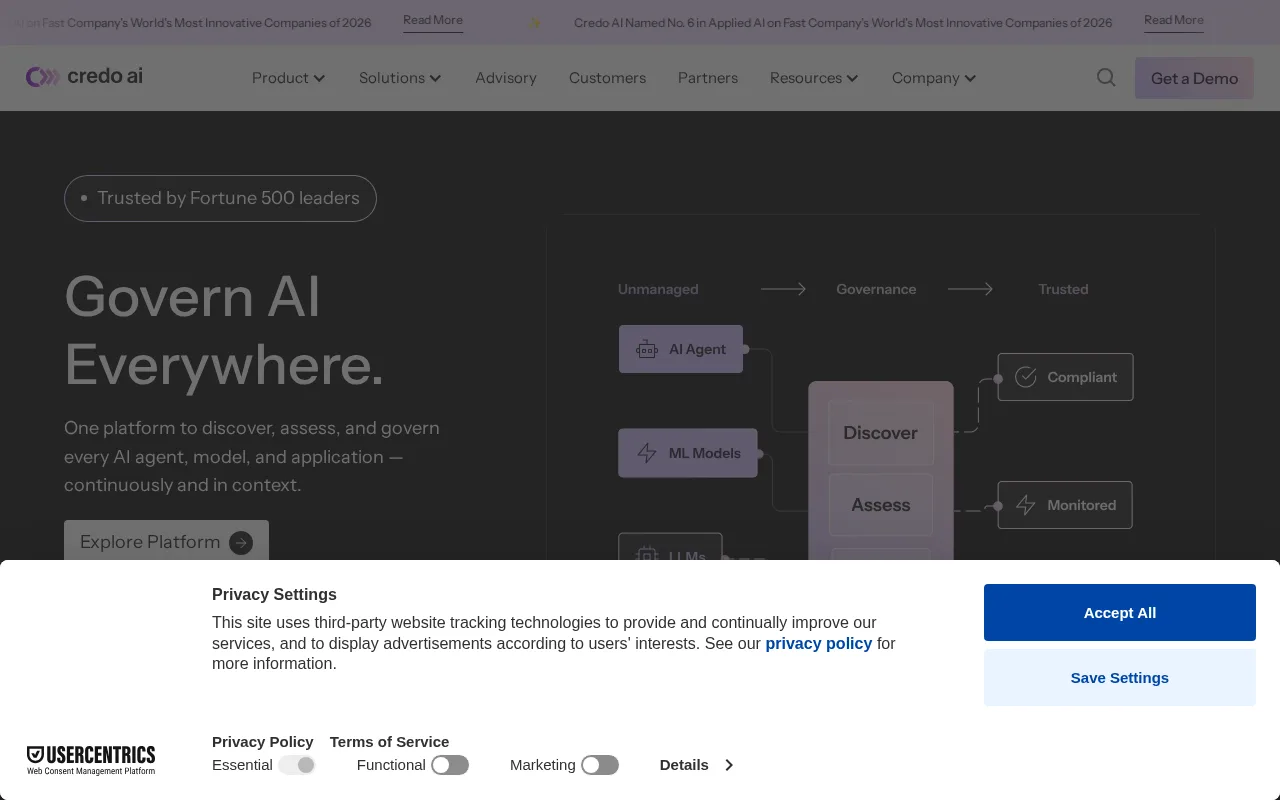
Task: Open the Partners page
Action: point(708,77)
